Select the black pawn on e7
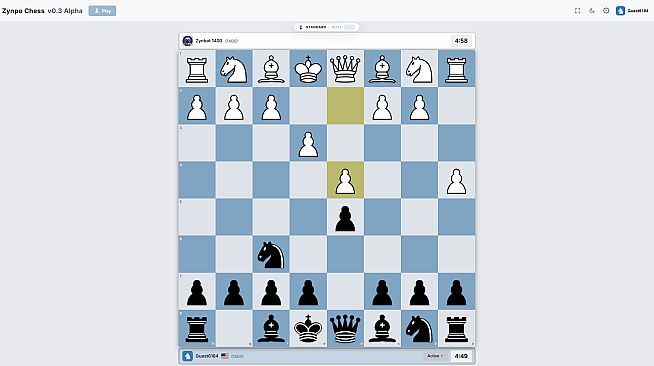Screen dimensions: 654x366 pyautogui.click(x=308, y=293)
